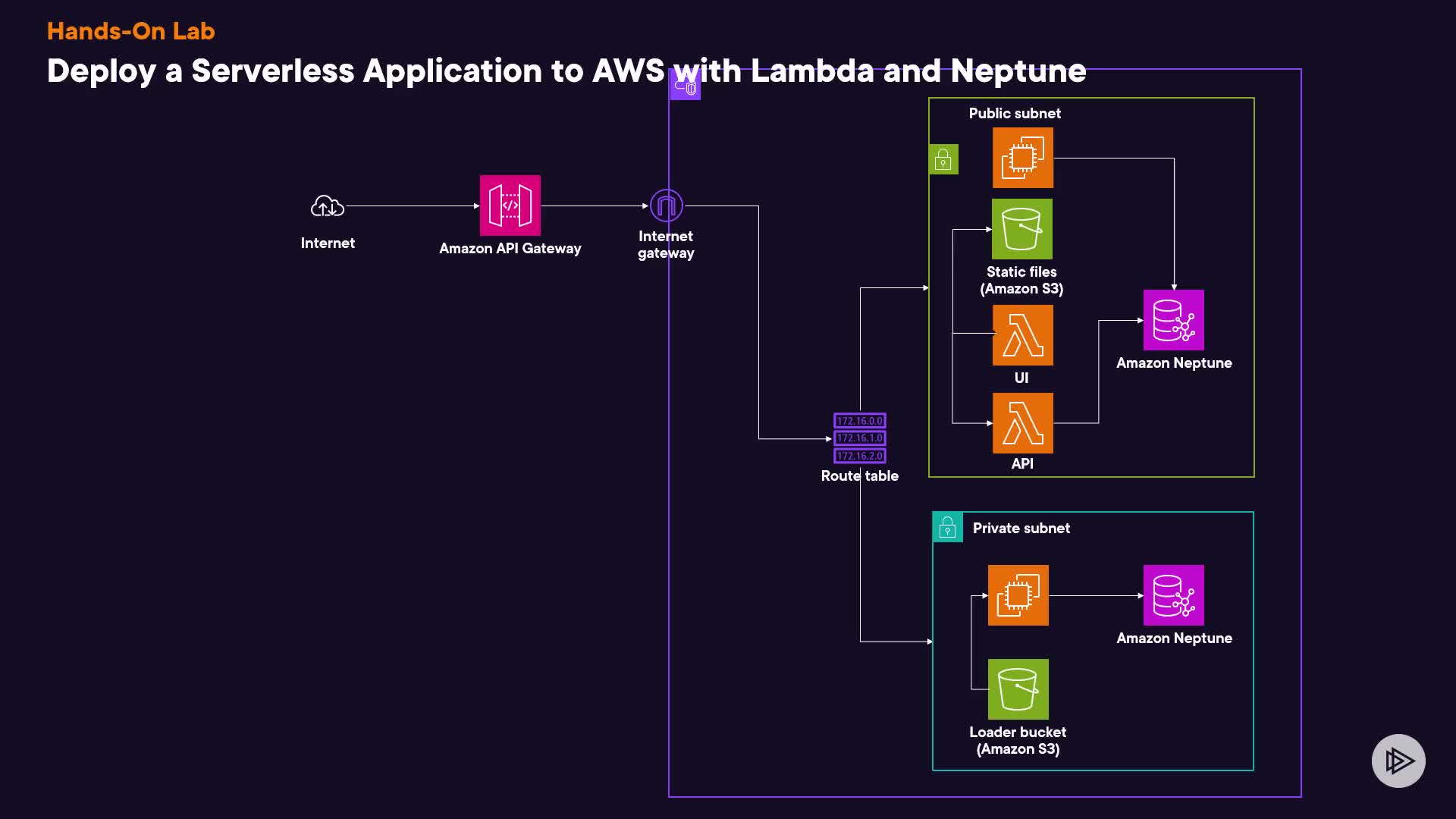Click the teal Private subnet lock icon
1456x819 pixels.
tap(947, 527)
